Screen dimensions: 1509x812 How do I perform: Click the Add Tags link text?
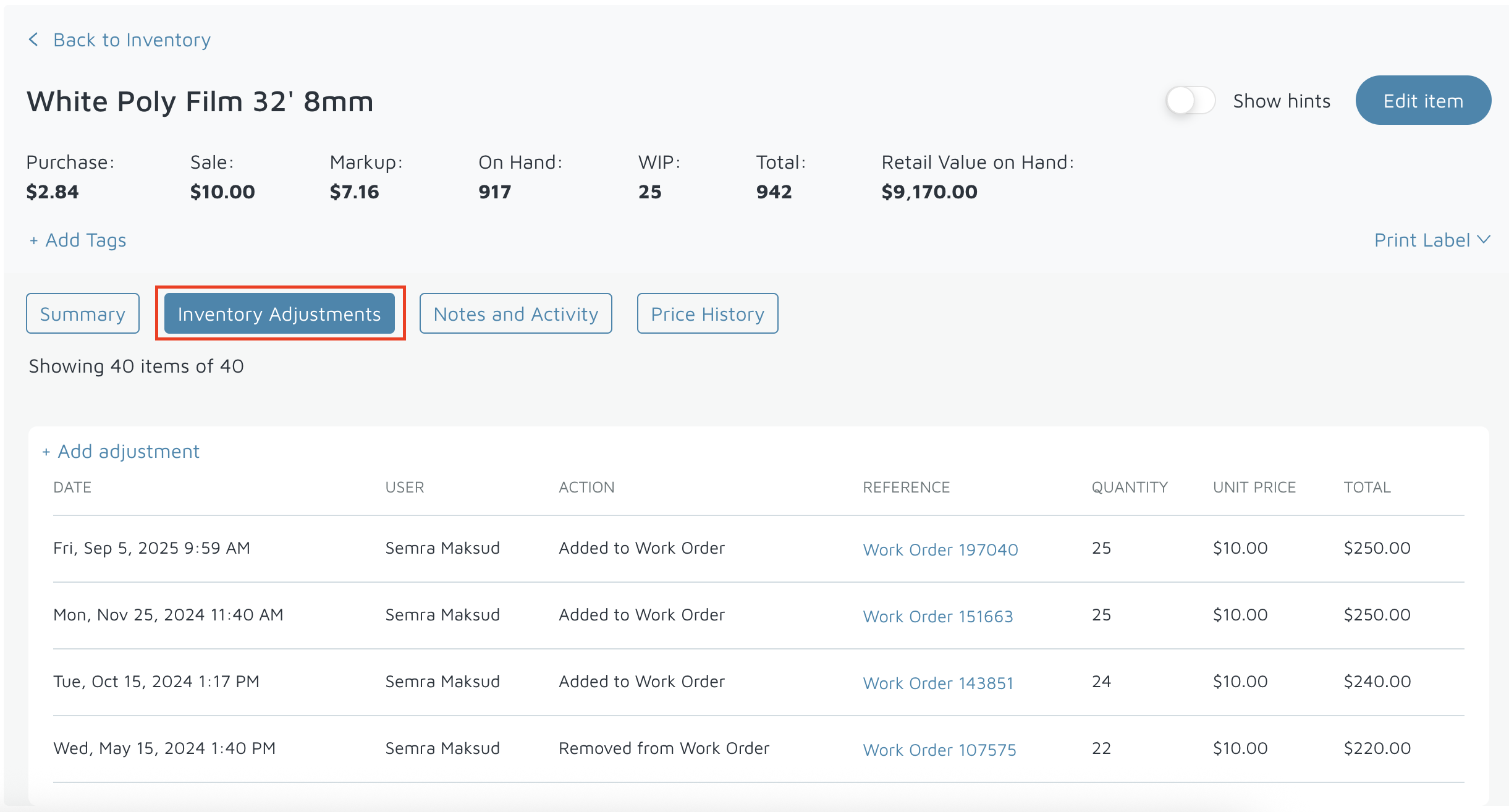click(86, 240)
